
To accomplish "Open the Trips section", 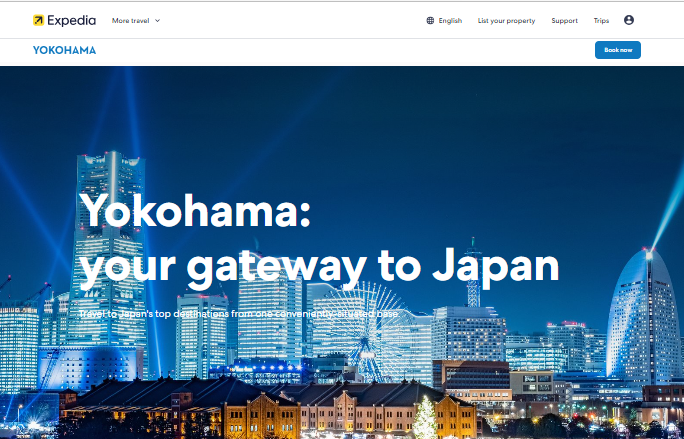I will (601, 21).
